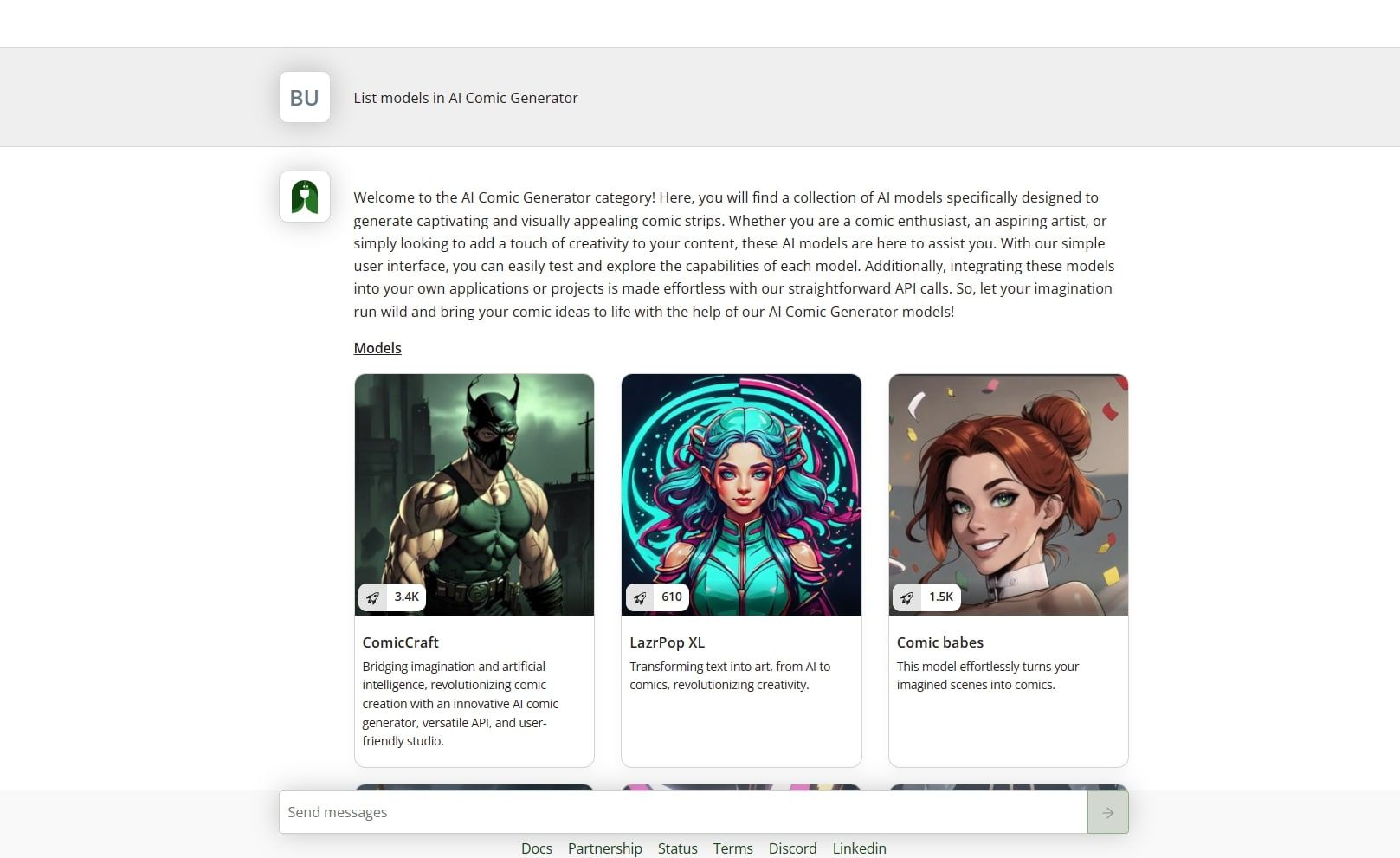Viewport: 1400px width, 858px height.
Task: Click the send message arrow
Action: coord(1107,811)
